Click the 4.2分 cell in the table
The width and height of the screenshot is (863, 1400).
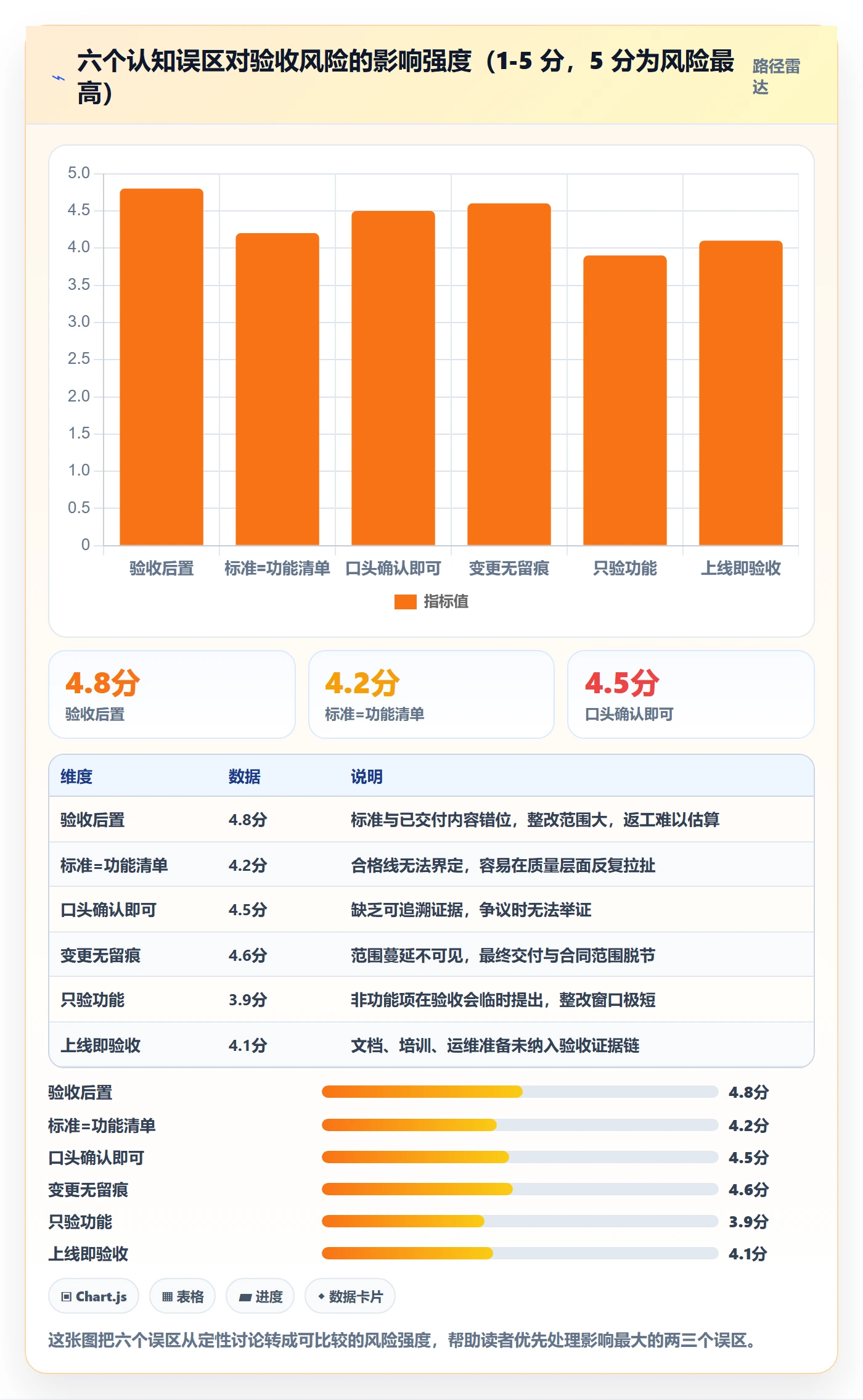click(x=248, y=865)
